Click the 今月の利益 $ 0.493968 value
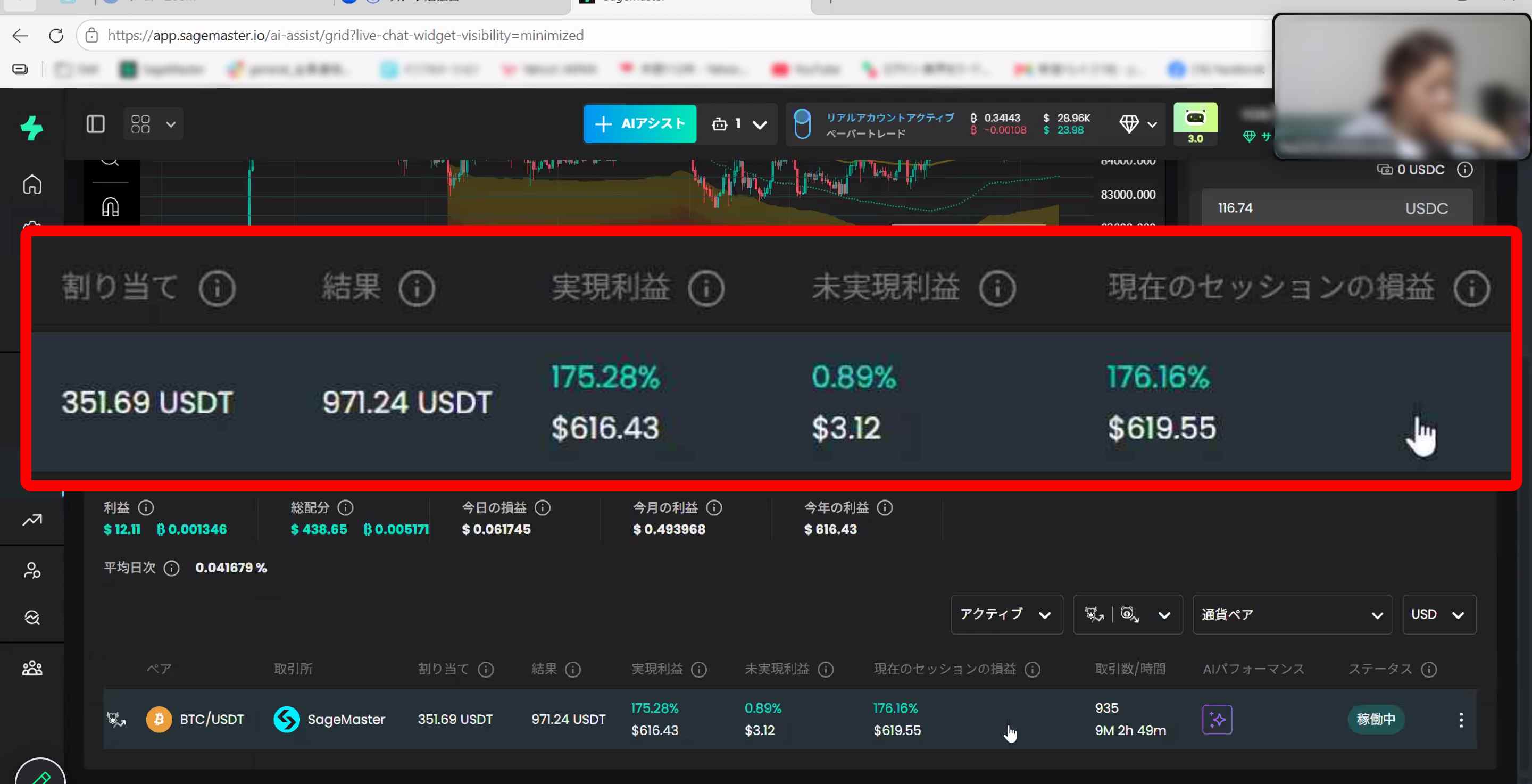The width and height of the screenshot is (1532, 784). coord(669,529)
